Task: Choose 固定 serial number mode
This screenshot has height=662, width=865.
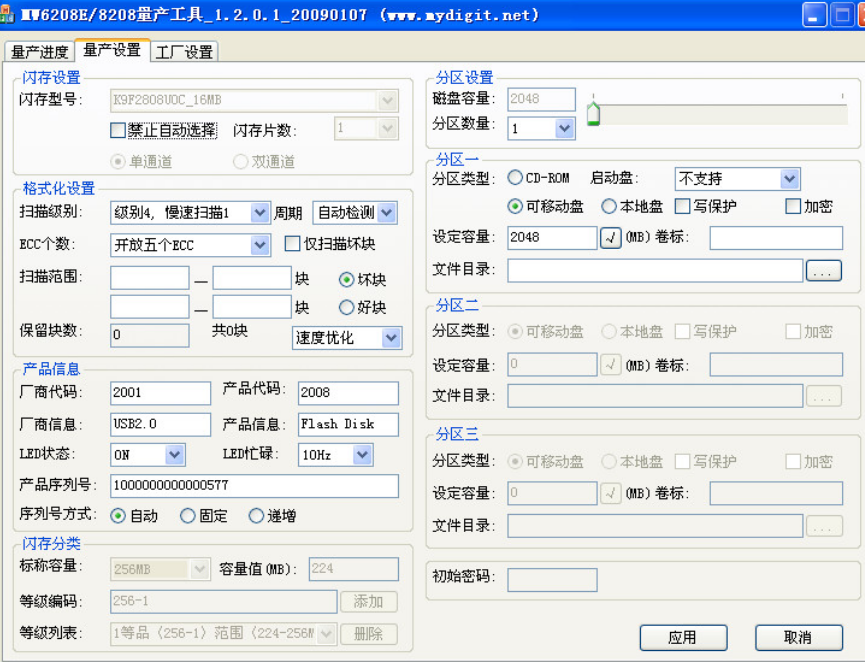Action: coord(188,516)
